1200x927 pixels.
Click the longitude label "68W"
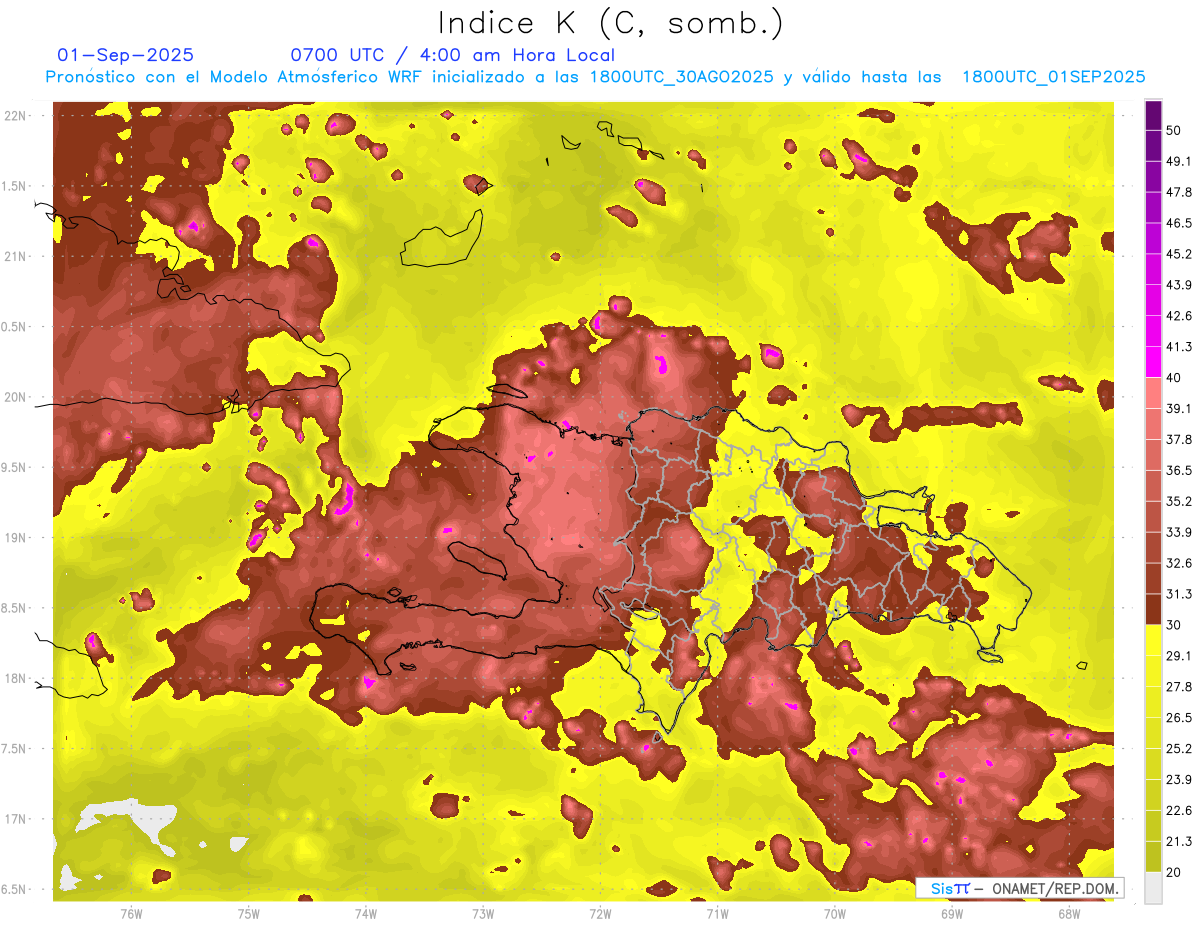point(1069,913)
